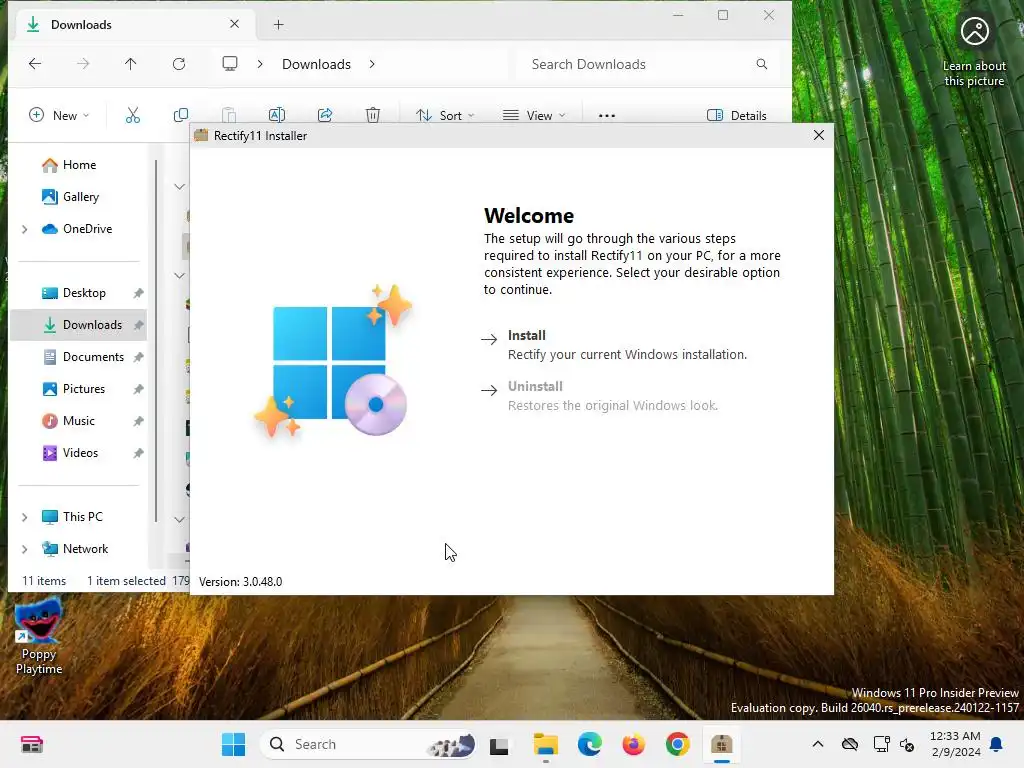The width and height of the screenshot is (1024, 768).
Task: Open the clock showing 12:33 AM
Action: click(x=955, y=744)
